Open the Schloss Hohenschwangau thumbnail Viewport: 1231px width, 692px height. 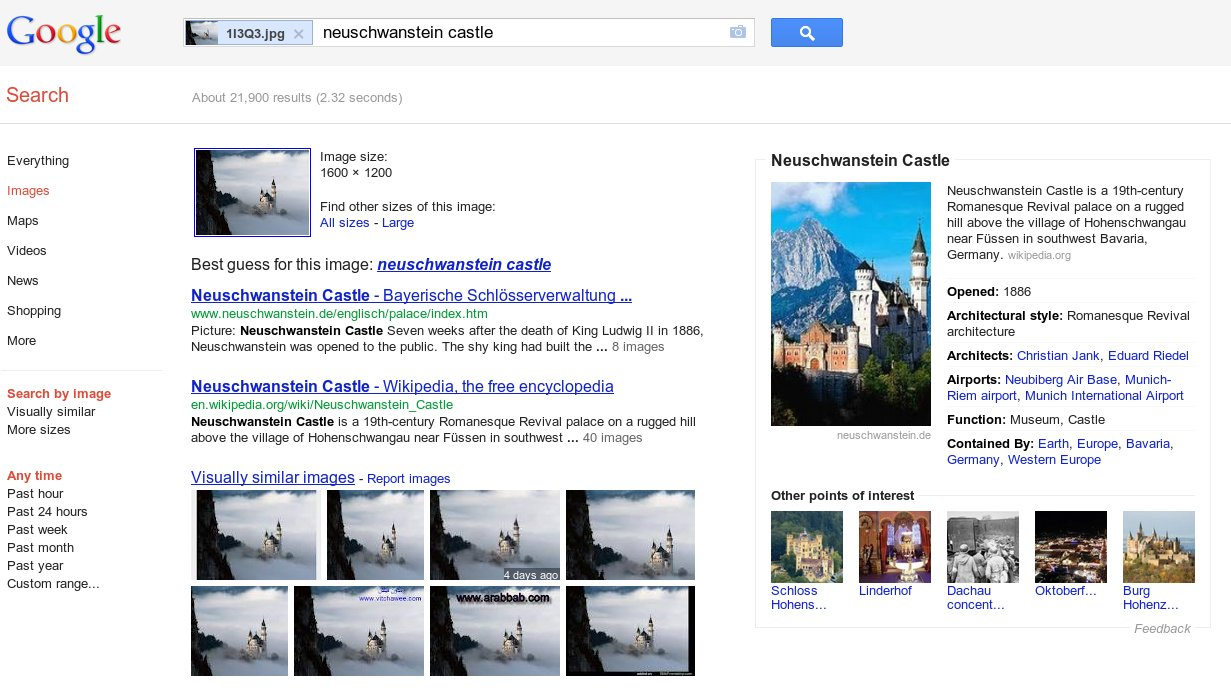[x=806, y=547]
